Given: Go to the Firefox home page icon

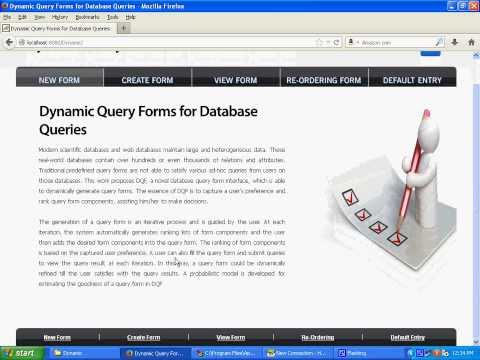Looking at the screenshot, I should [x=471, y=42].
